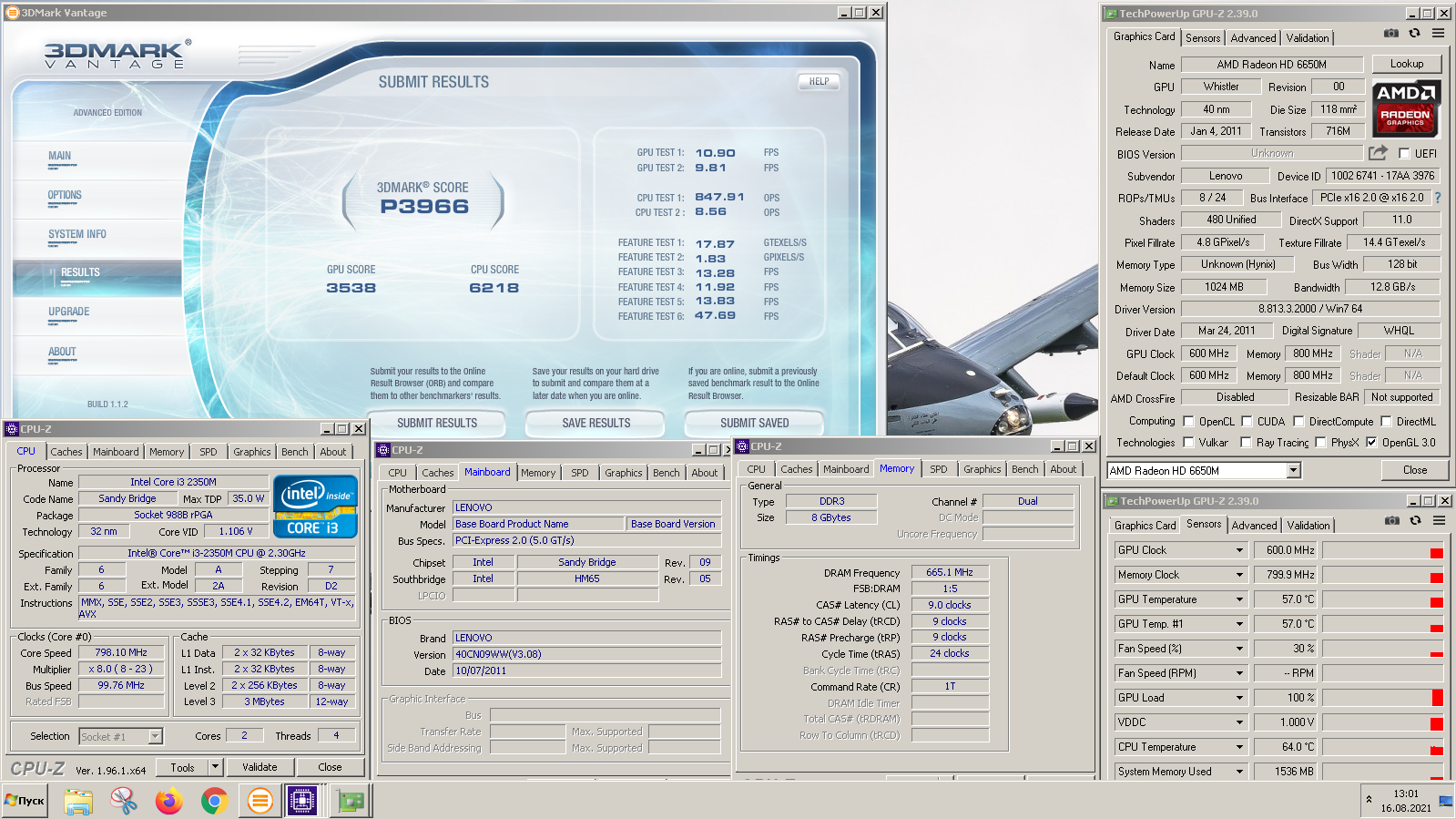
Task: Click the GPU-Z Sensors window title icon
Action: coord(1111,501)
